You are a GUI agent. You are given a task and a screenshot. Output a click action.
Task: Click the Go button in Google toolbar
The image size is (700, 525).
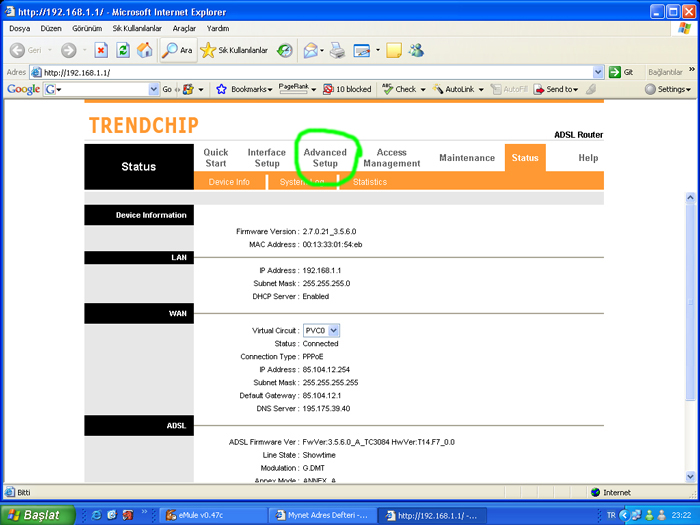pos(167,89)
